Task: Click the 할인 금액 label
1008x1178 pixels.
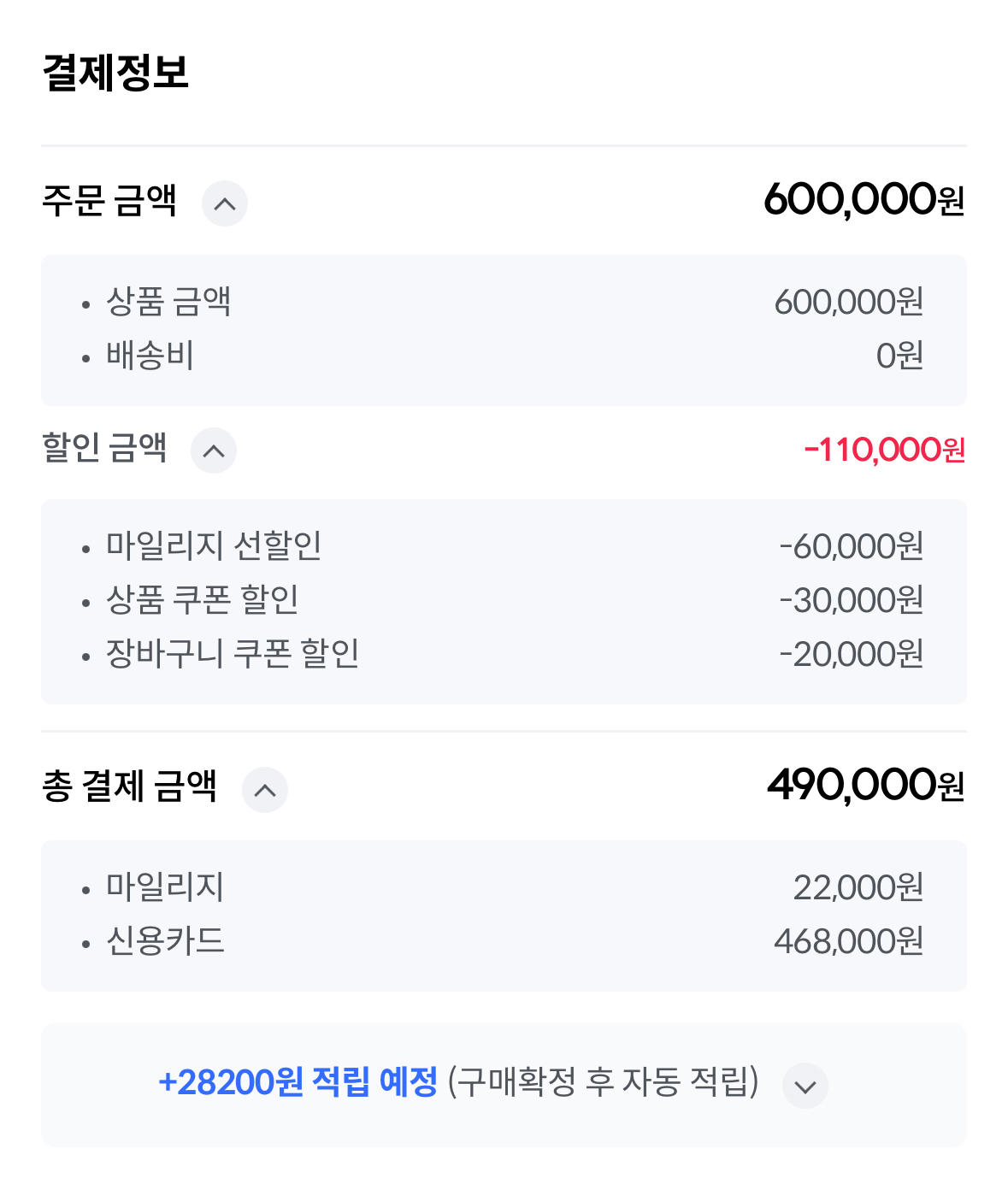Action: tap(104, 448)
